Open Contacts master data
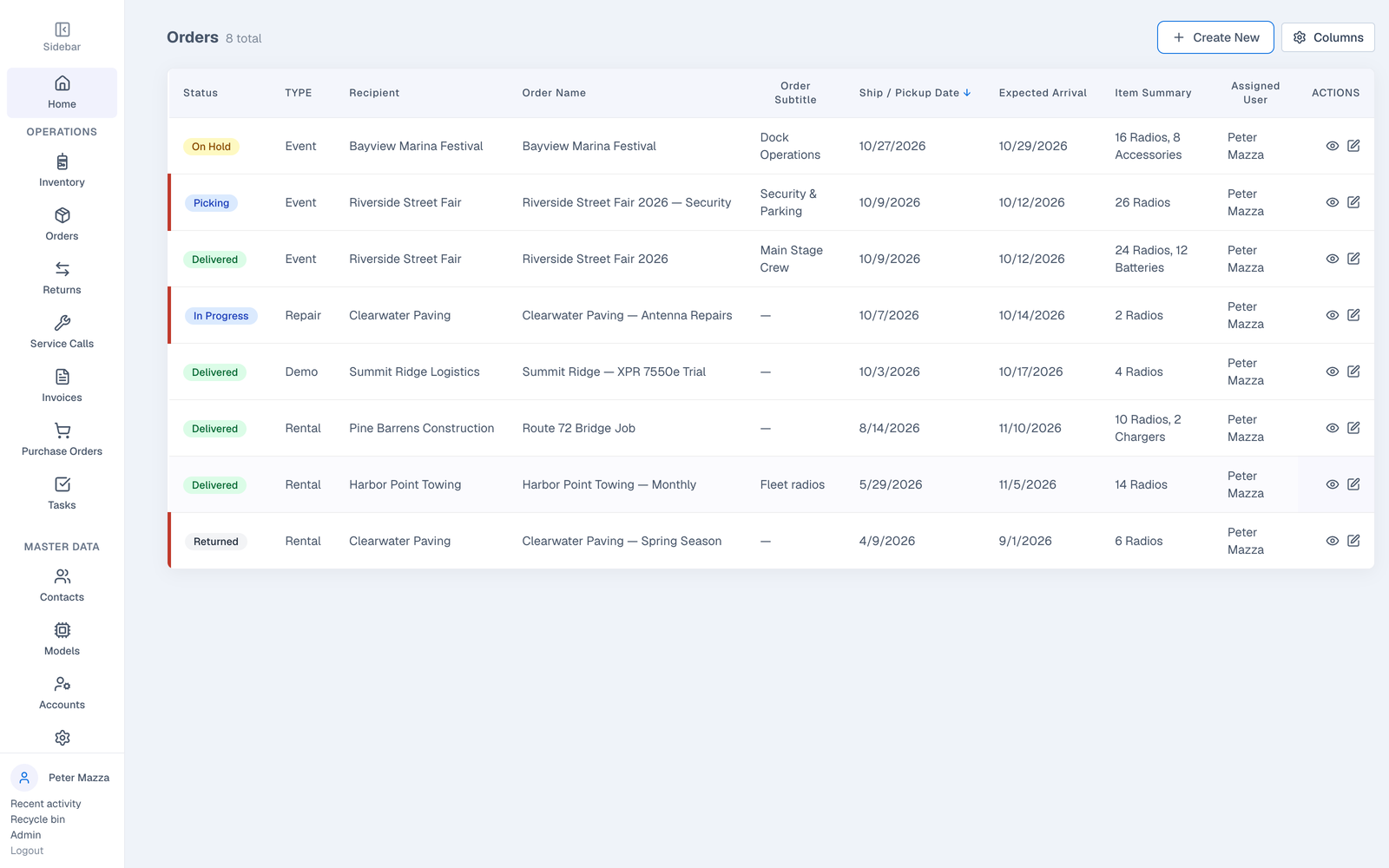The height and width of the screenshot is (868, 1389). pos(62,586)
